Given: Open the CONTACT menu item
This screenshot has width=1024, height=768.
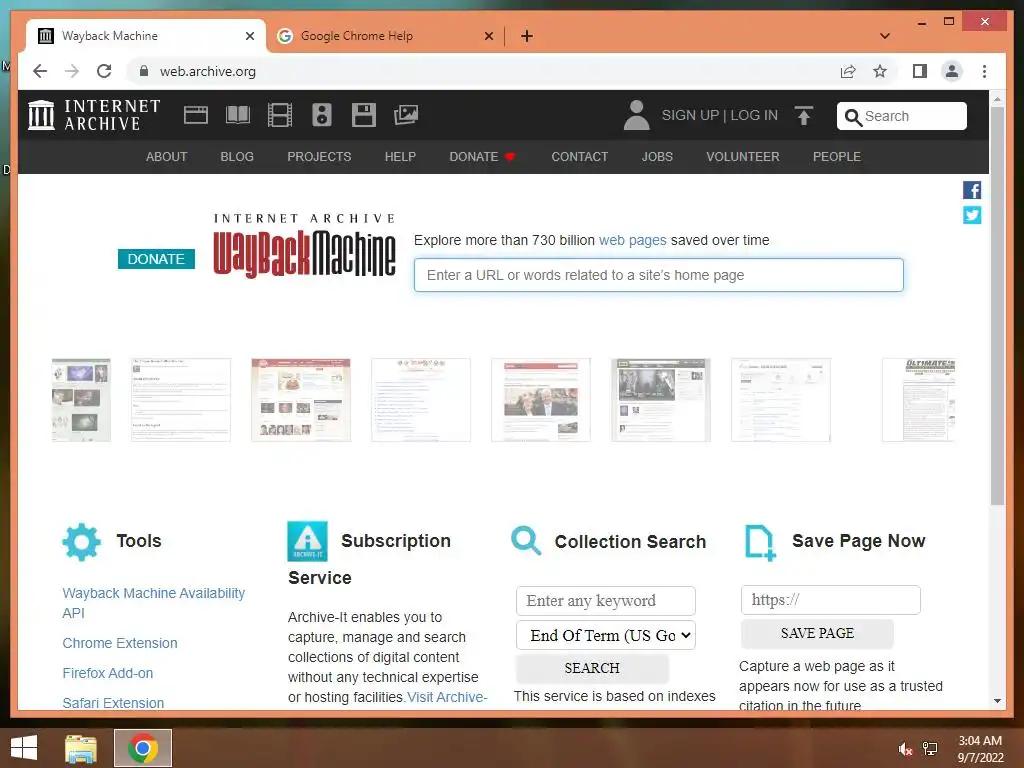Looking at the screenshot, I should point(579,157).
